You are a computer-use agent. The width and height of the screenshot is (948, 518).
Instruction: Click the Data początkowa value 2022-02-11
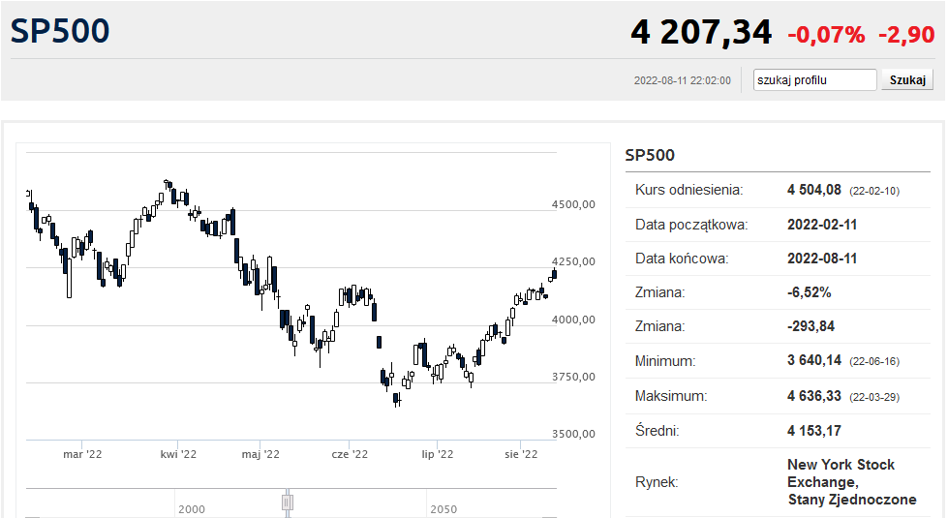pos(822,225)
